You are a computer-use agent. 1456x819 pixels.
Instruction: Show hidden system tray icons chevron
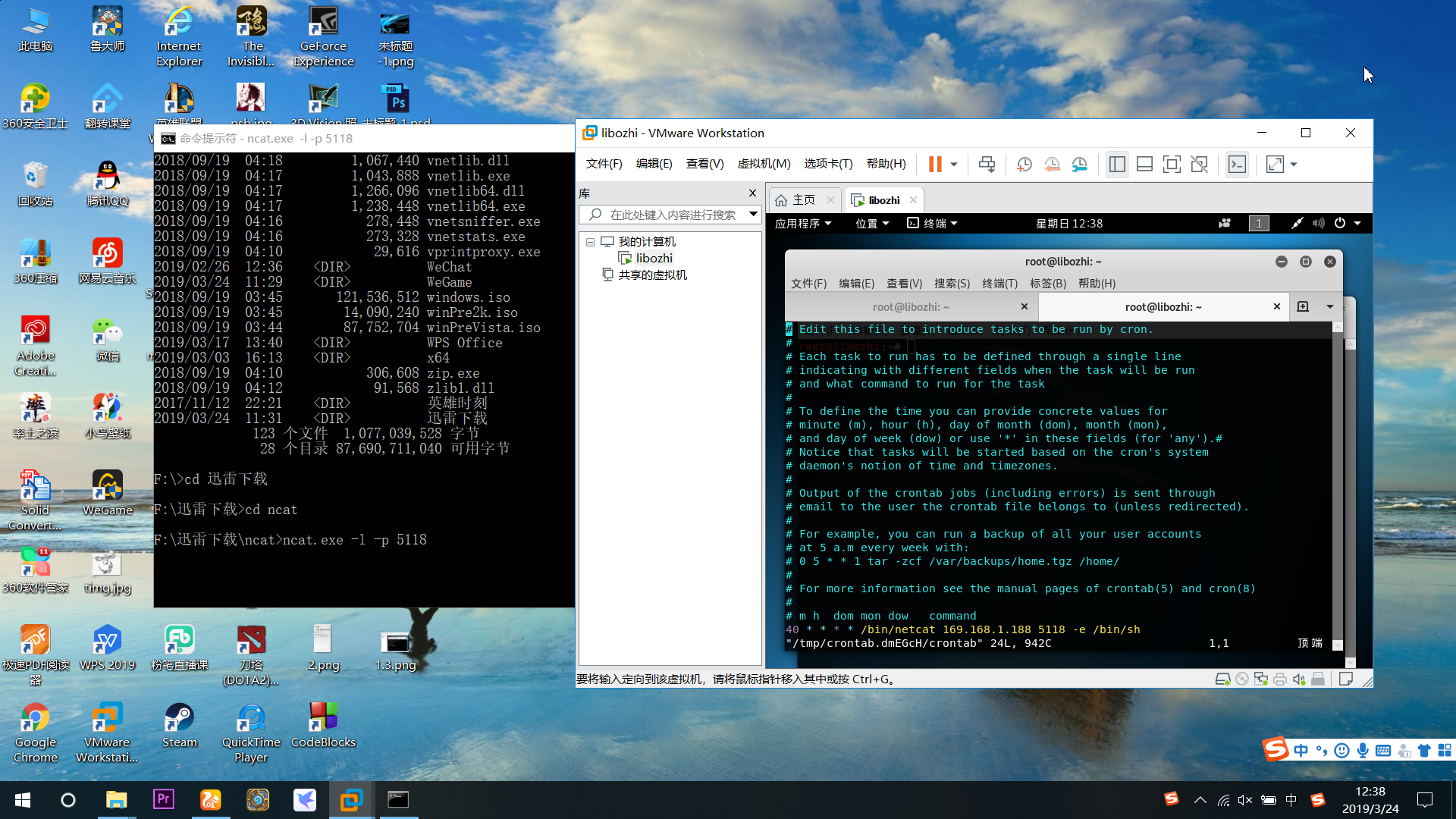[1200, 800]
